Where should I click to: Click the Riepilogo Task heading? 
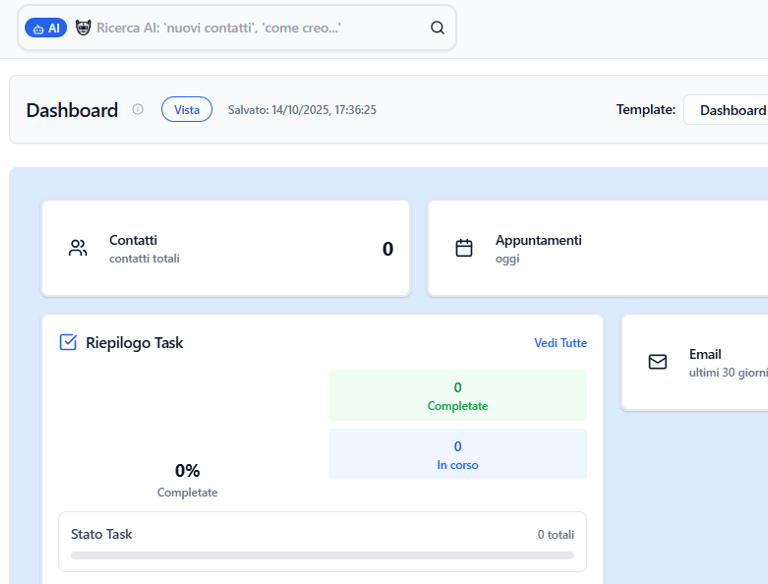(134, 342)
